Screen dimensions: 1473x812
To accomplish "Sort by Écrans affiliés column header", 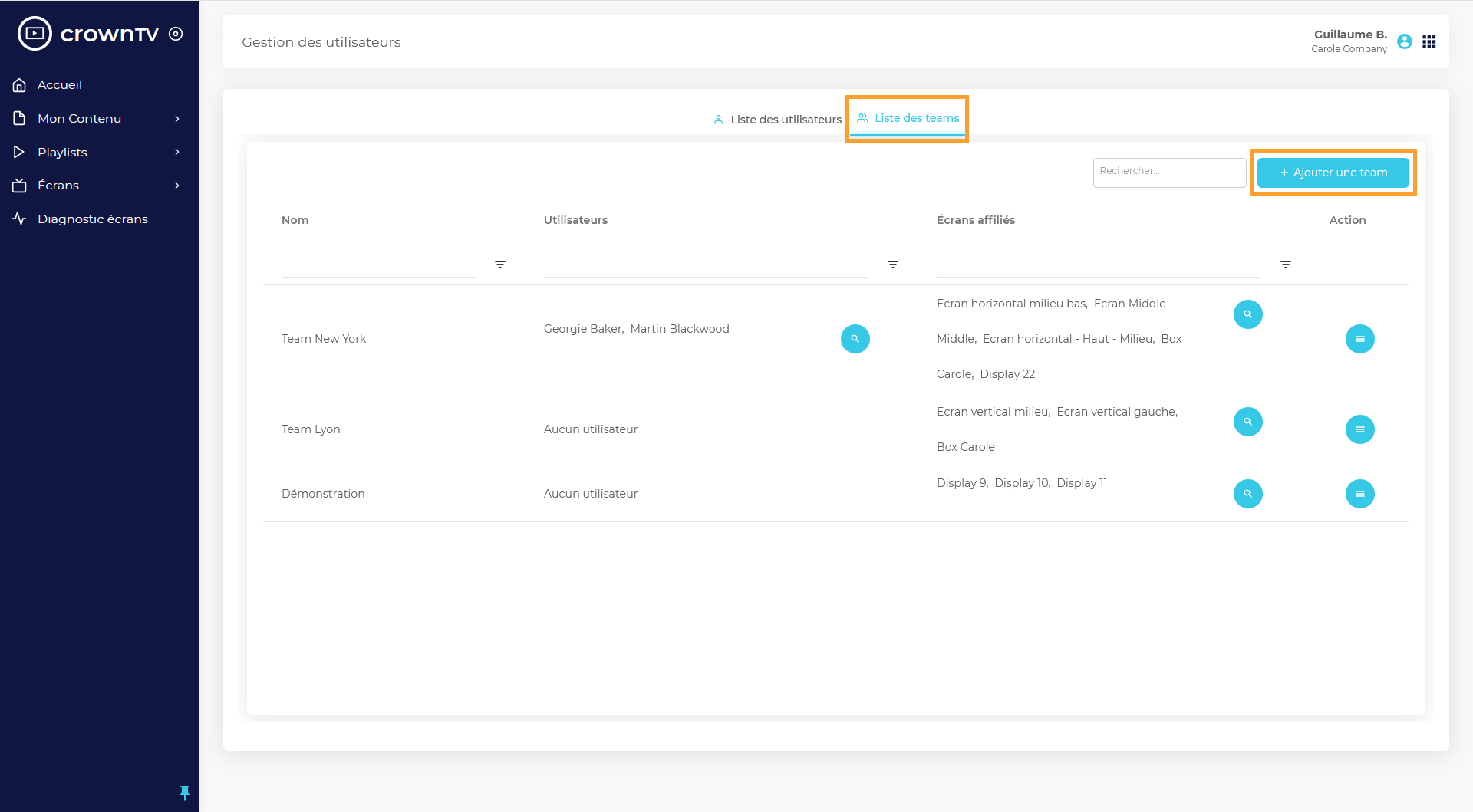I will coord(976,220).
